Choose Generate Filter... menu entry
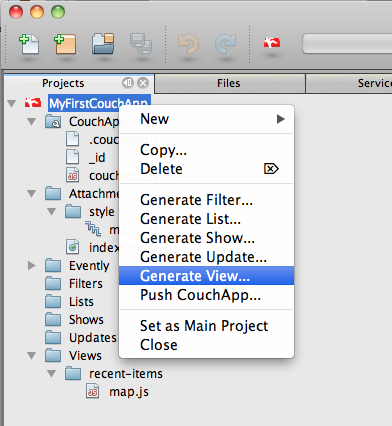The width and height of the screenshot is (392, 426). coord(206,200)
